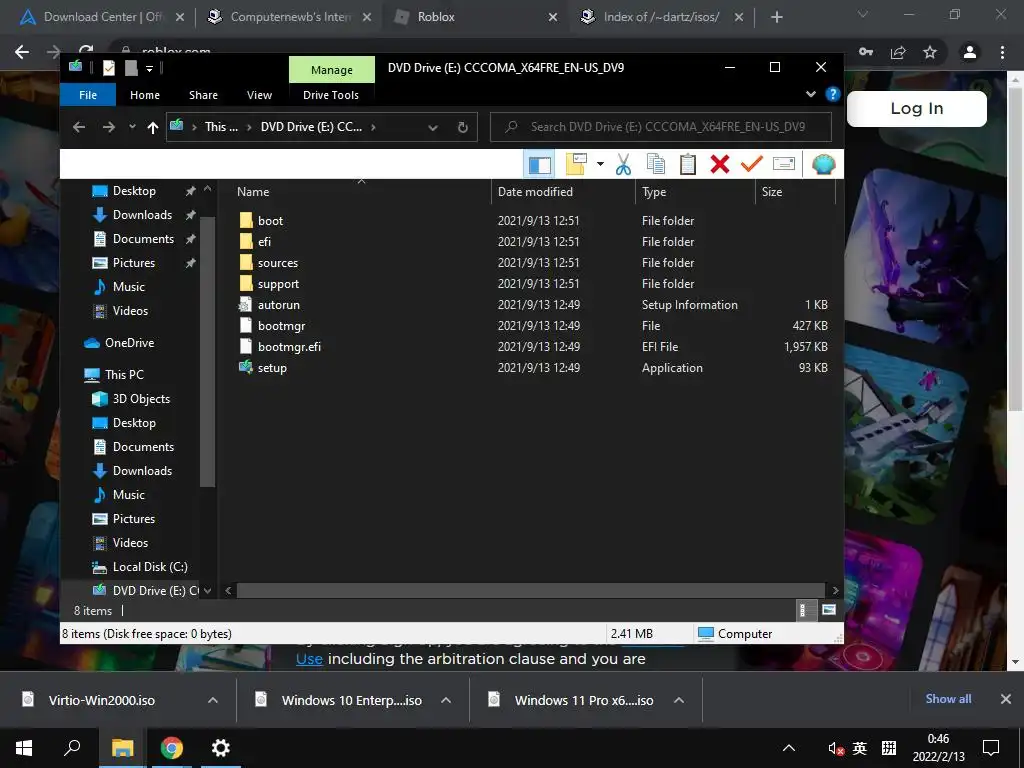Viewport: 1024px width, 768px height.
Task: Click the New folder icon in quick access toolbar
Action: [x=131, y=67]
